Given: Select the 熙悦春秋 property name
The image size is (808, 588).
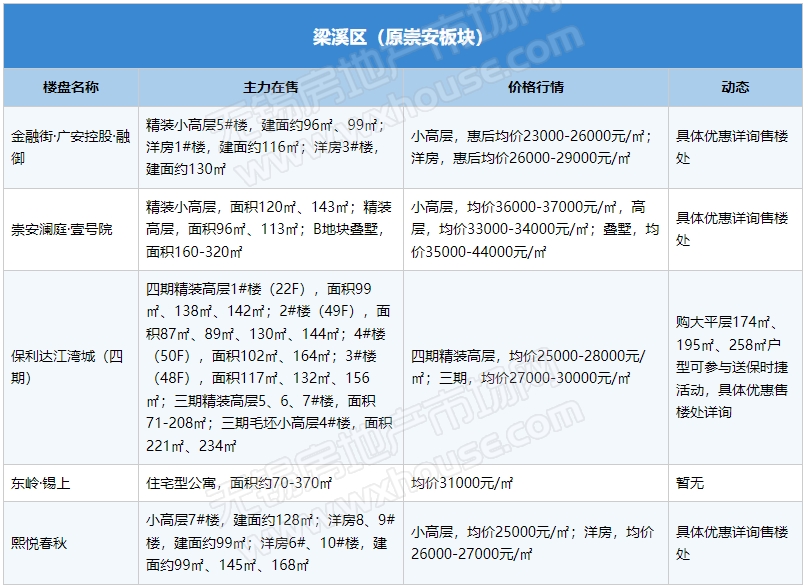Looking at the screenshot, I should click(x=41, y=543).
